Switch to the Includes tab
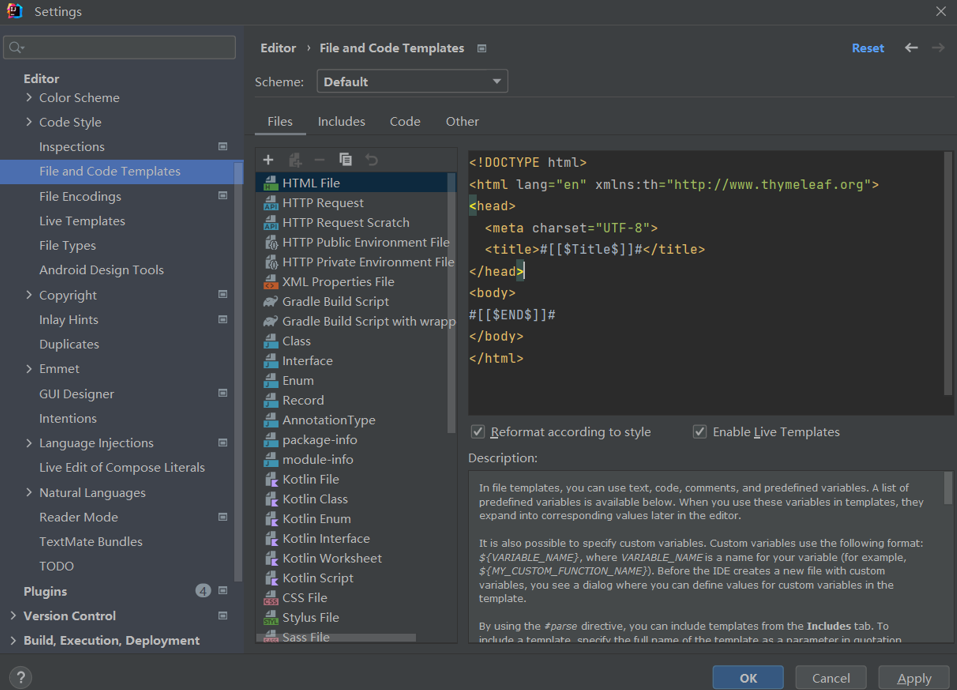Viewport: 957px width, 690px height. click(x=341, y=122)
